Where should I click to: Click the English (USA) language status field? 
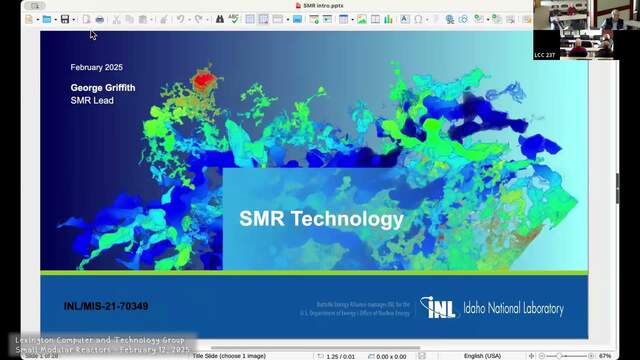(482, 356)
